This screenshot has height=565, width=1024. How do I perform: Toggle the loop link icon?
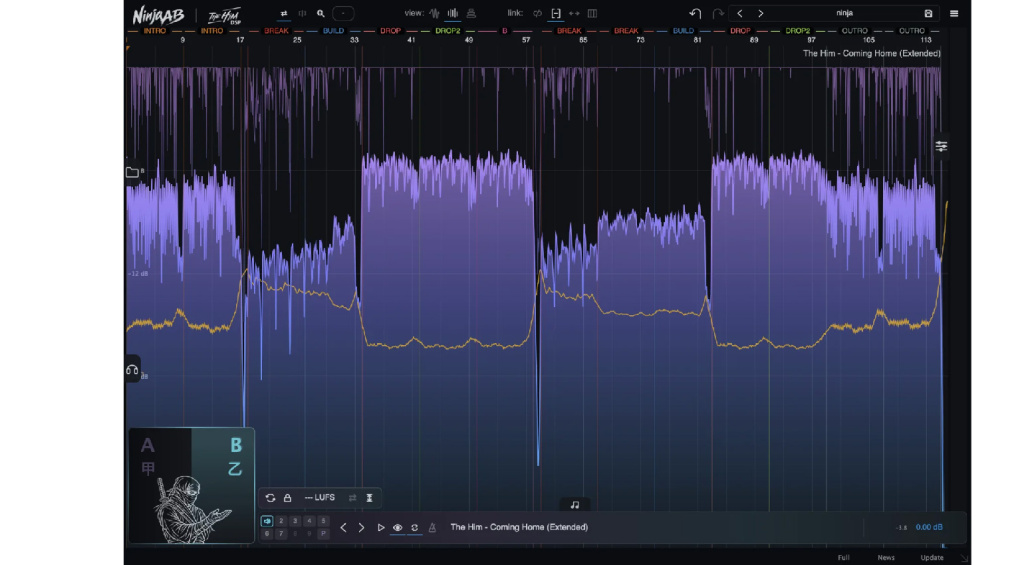click(537, 13)
